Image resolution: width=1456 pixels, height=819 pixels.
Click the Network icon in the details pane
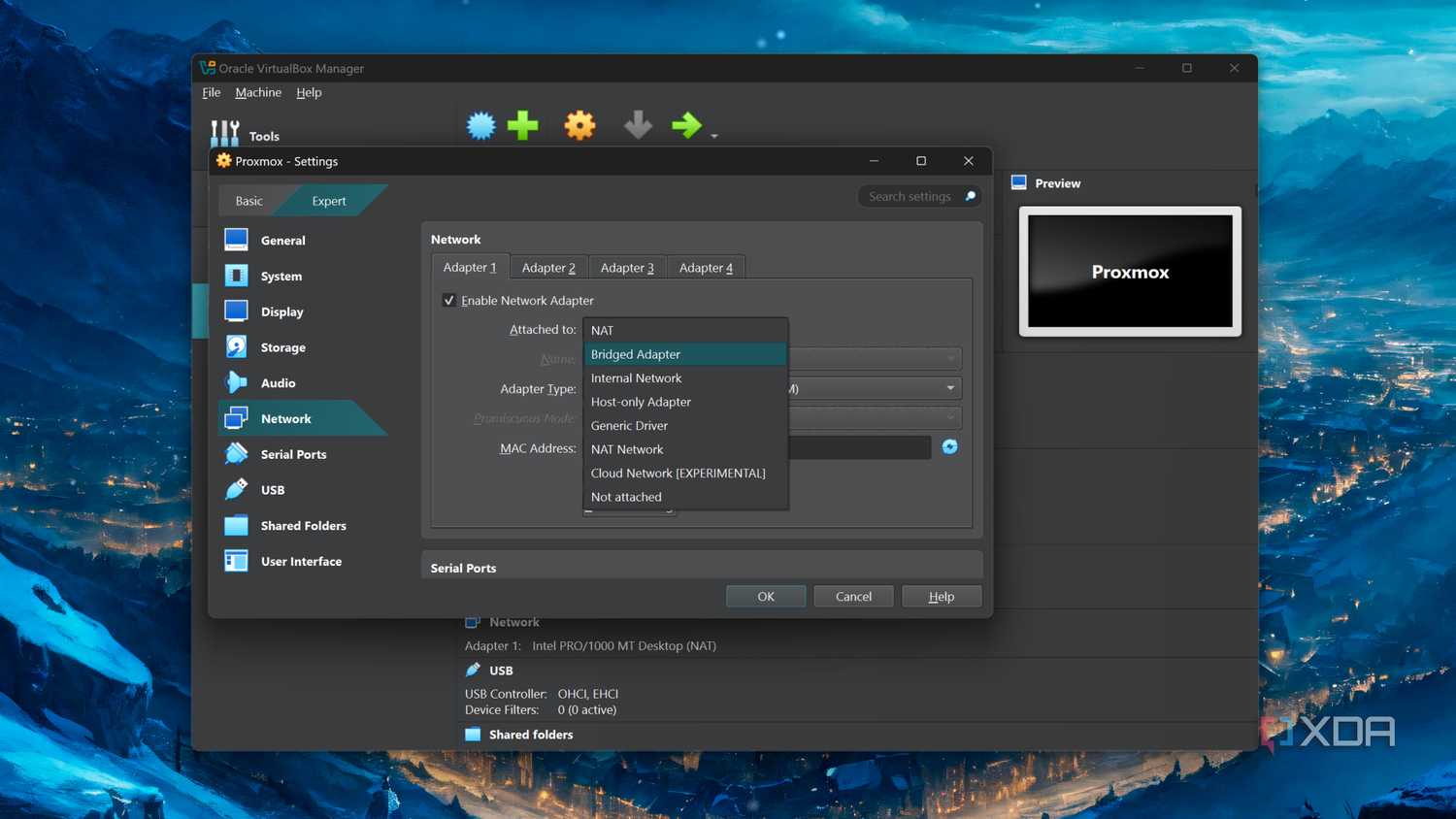click(473, 622)
